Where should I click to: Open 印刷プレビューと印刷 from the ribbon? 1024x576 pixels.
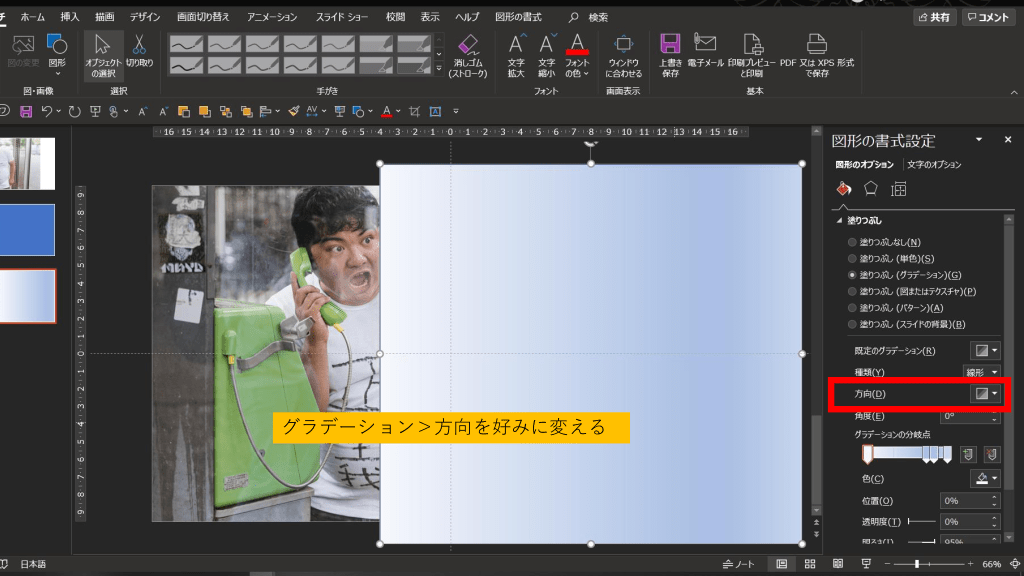pos(753,52)
